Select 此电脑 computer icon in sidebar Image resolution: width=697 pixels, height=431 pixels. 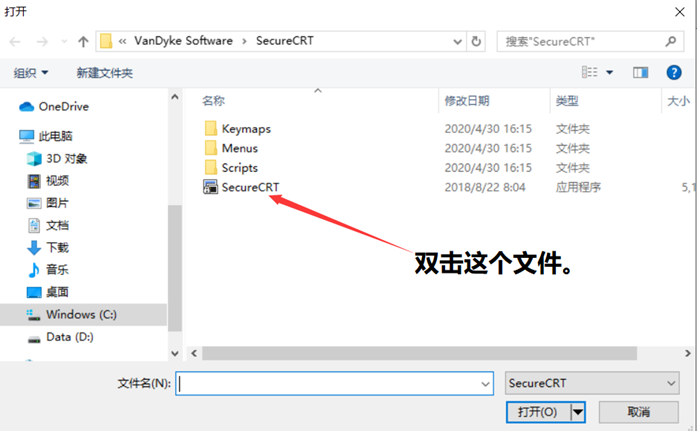point(27,136)
